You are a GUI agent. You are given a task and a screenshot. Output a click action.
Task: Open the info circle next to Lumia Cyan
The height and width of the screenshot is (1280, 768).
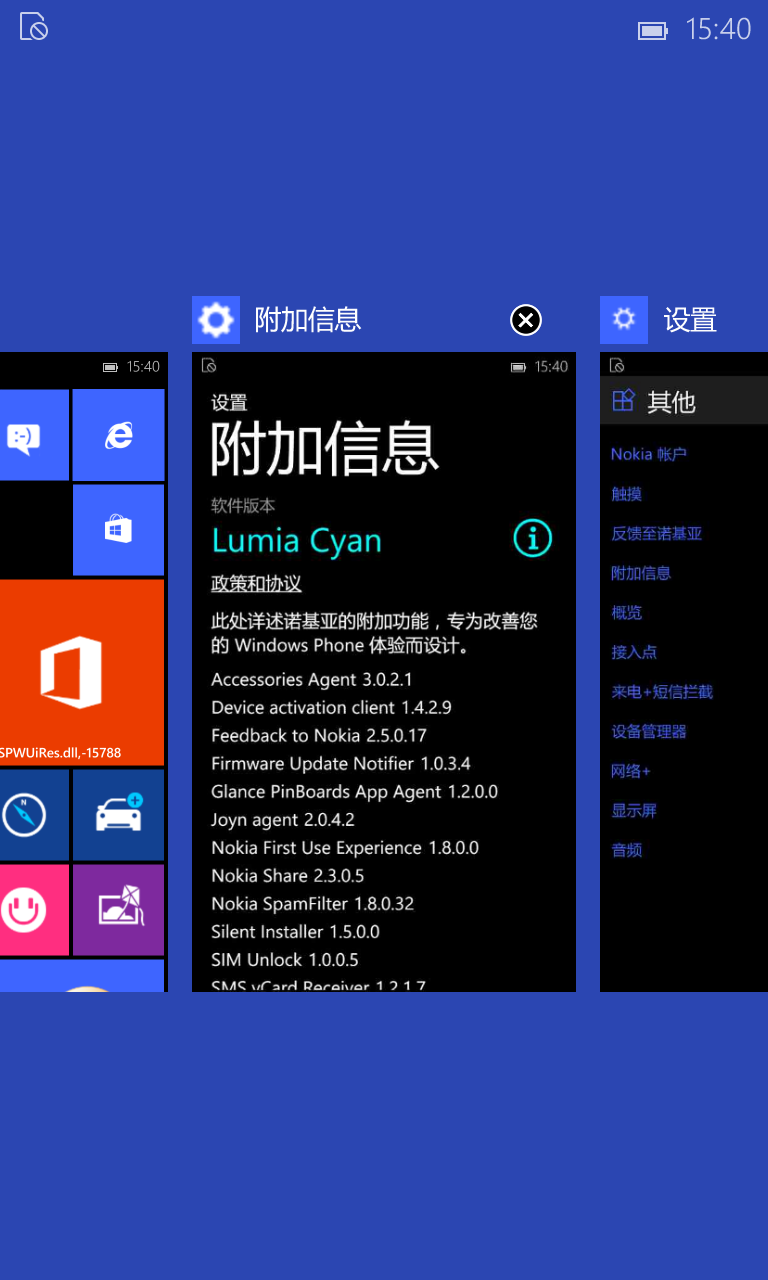point(533,538)
